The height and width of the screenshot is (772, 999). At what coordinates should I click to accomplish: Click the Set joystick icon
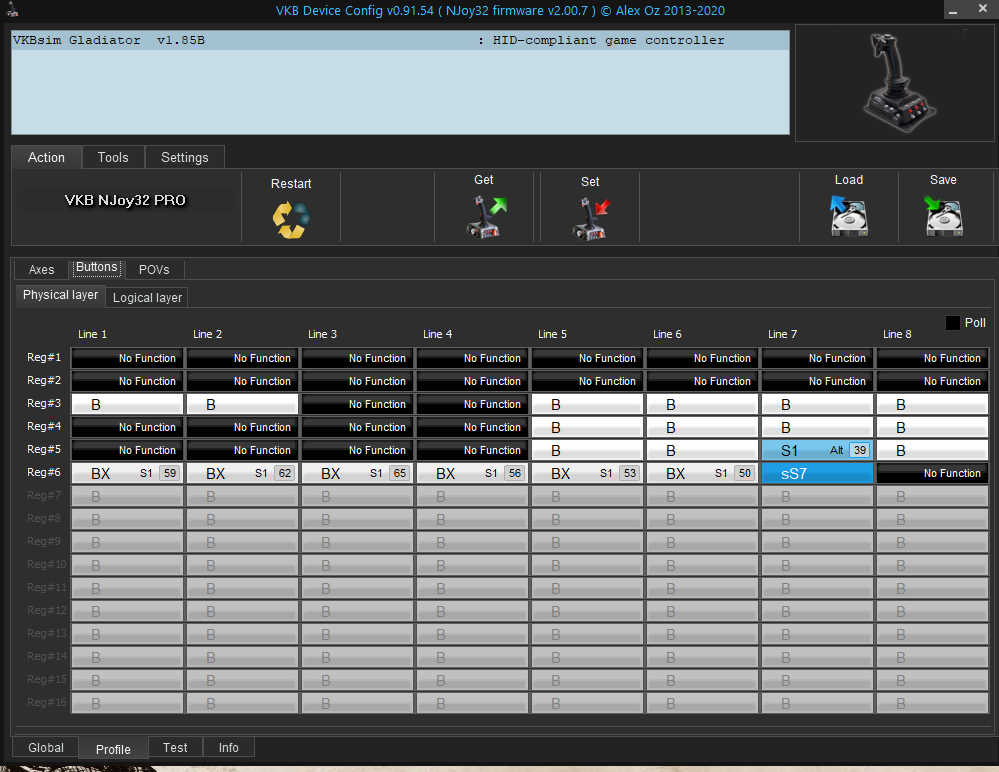[591, 218]
